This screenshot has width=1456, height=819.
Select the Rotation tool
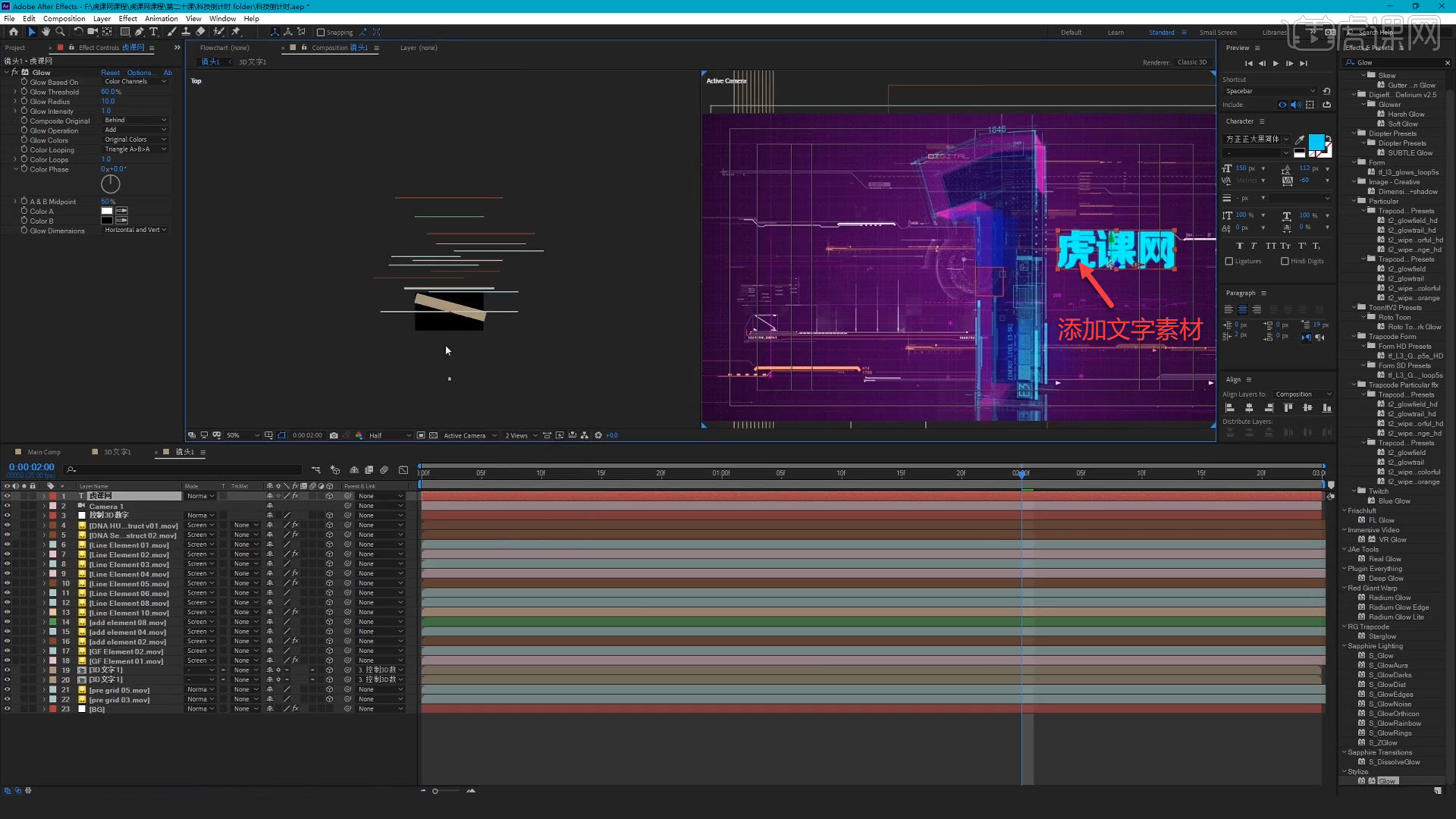click(78, 32)
